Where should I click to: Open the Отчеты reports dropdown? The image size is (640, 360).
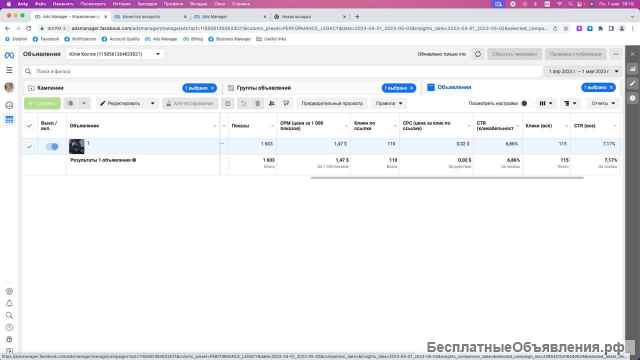[x=603, y=103]
